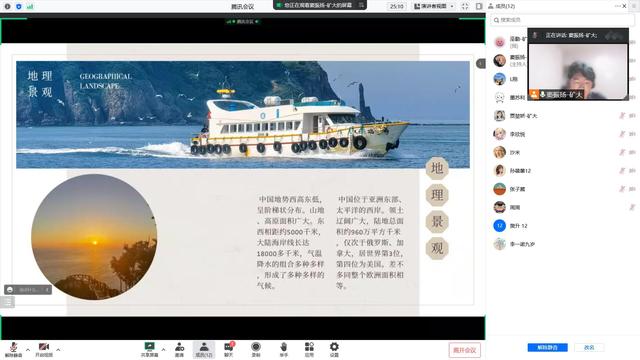This screenshot has width=640, height=360.
Task: Focus the member search field
Action: click(x=562, y=20)
